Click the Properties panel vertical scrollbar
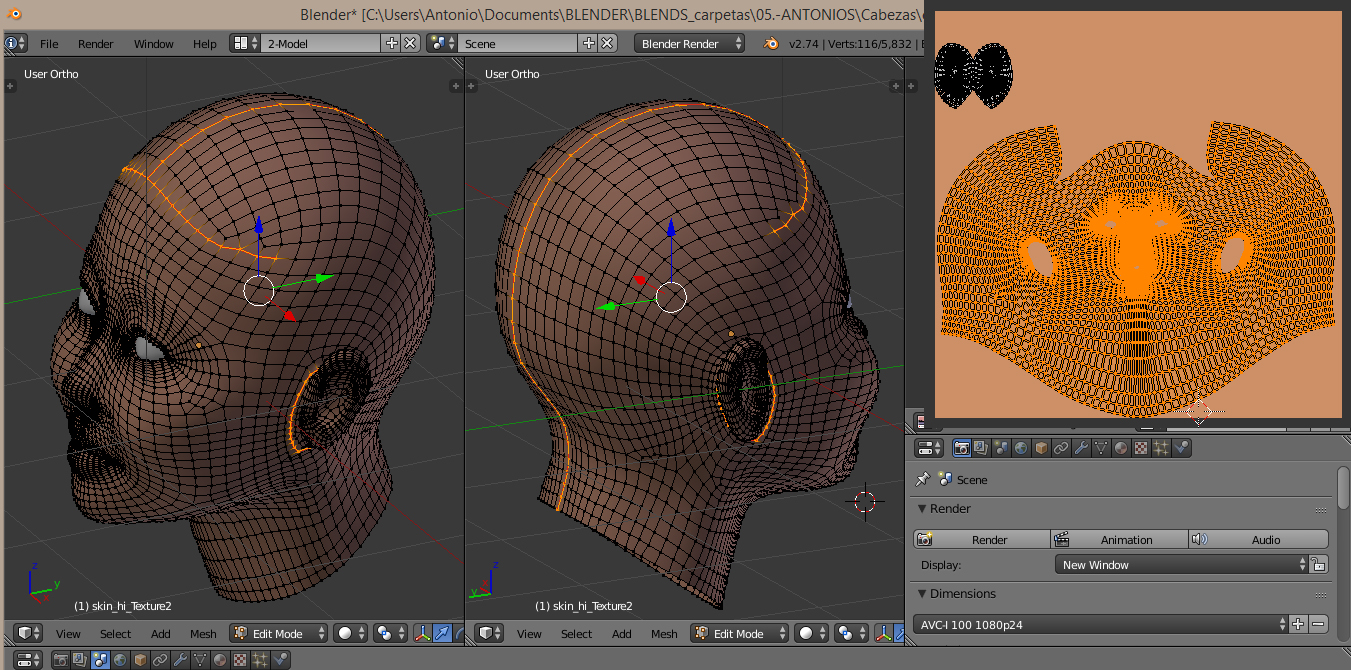The image size is (1351, 670). [1342, 488]
